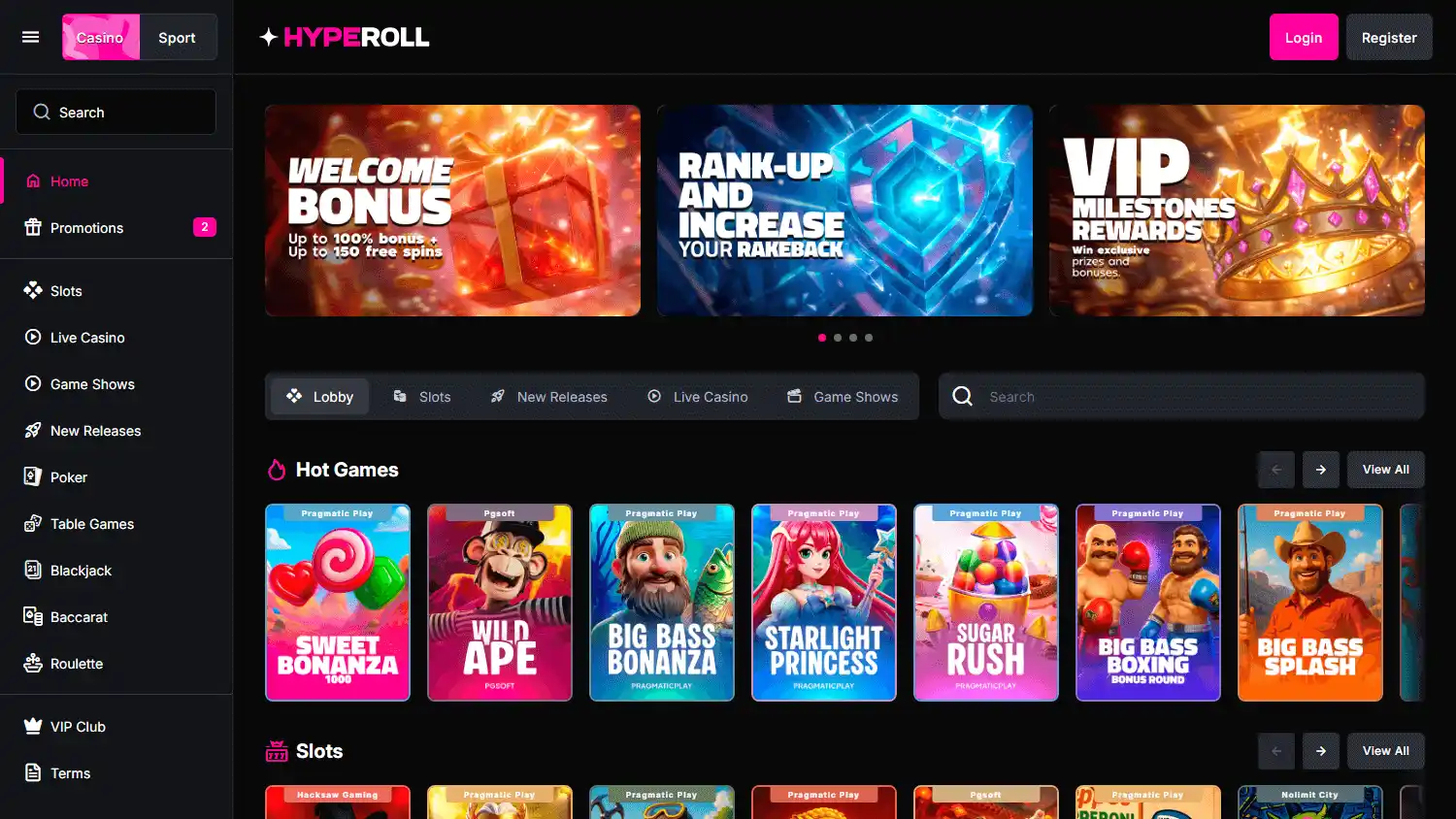Click the Poker sidebar link text

tap(69, 477)
